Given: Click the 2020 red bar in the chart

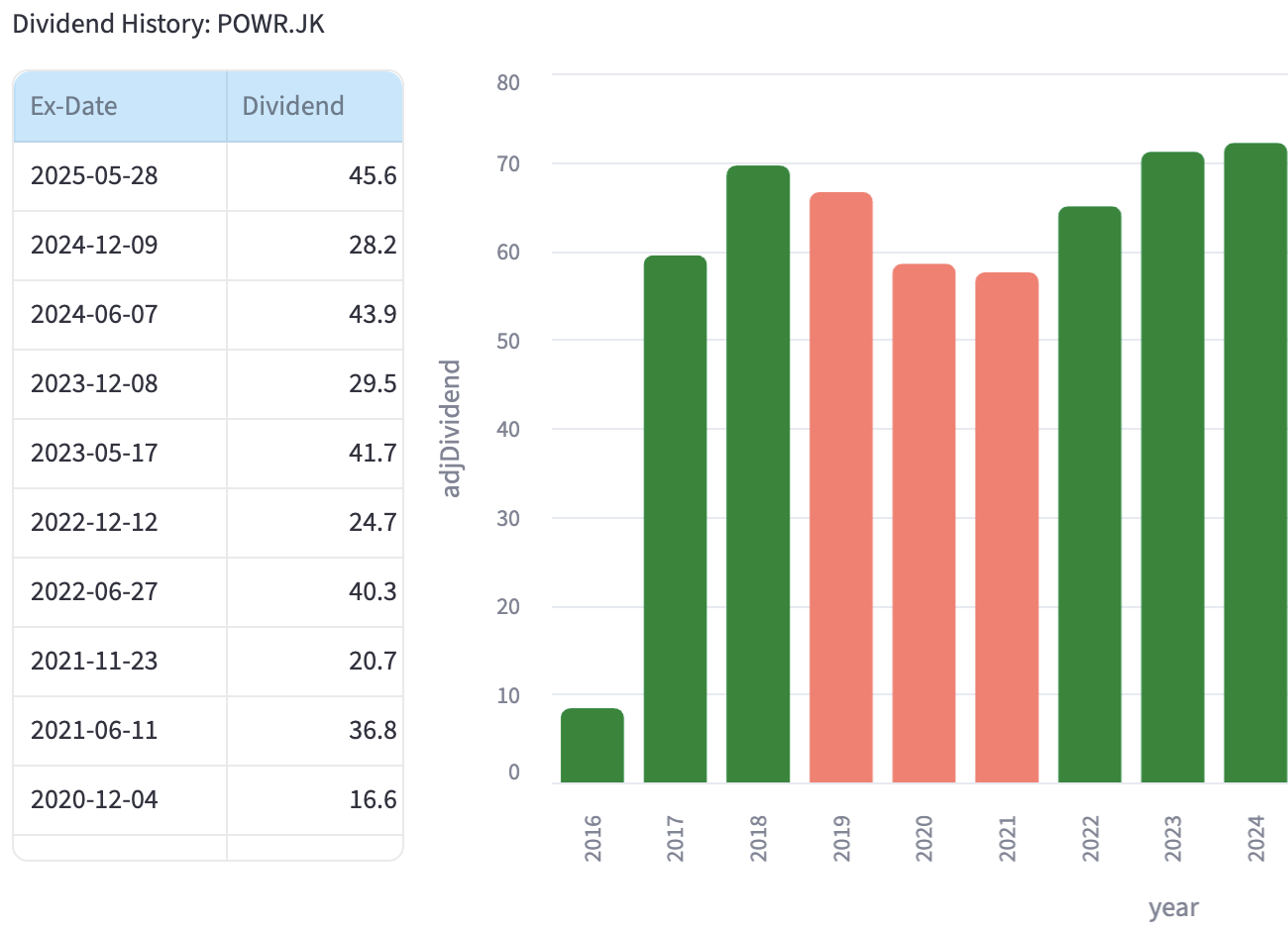Looking at the screenshot, I should click(x=924, y=523).
